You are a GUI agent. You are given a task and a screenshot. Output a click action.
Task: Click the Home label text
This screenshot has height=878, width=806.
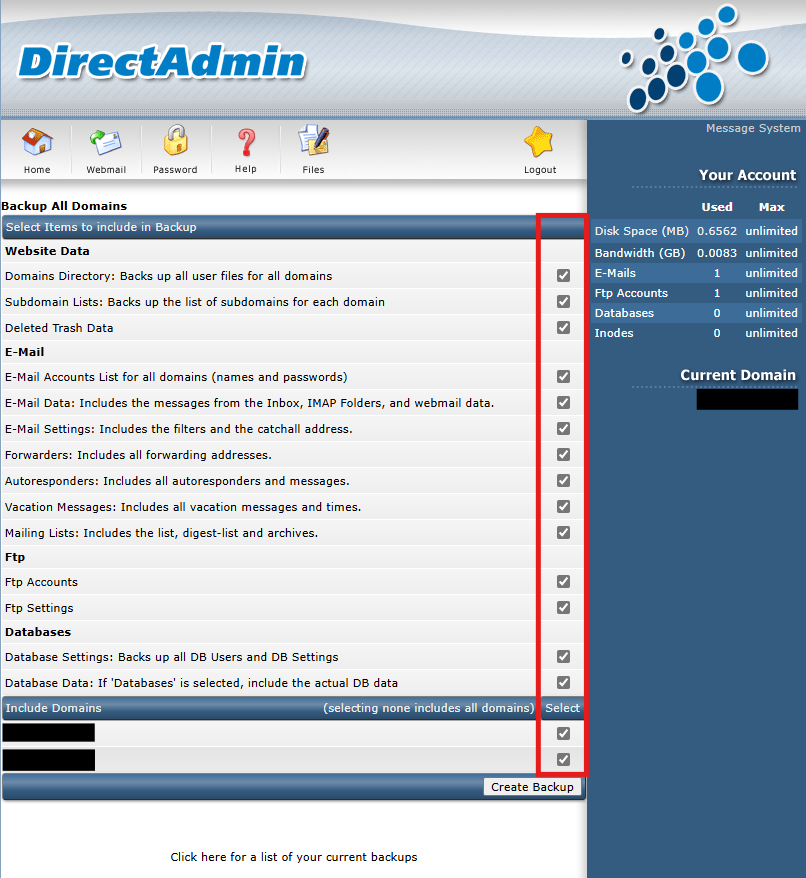(x=37, y=170)
